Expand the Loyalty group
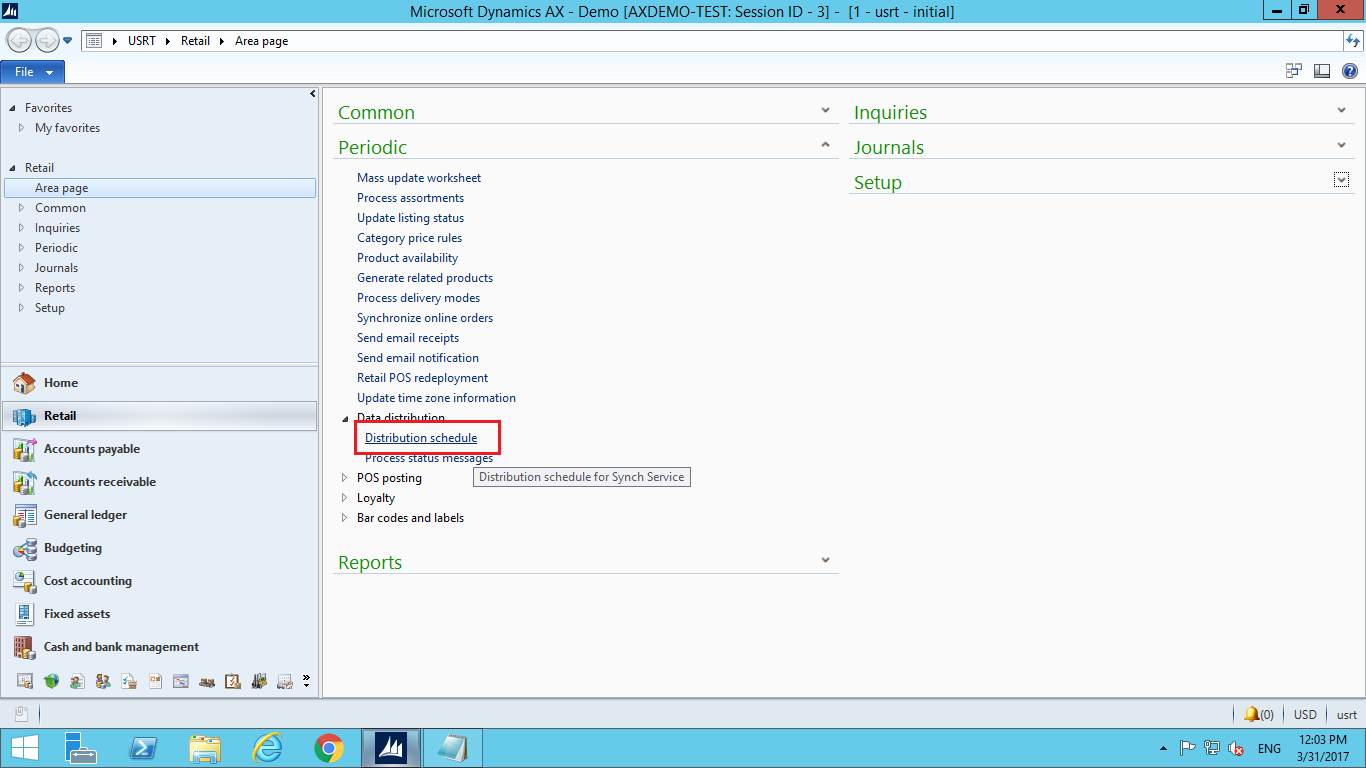Viewport: 1366px width, 768px height. pos(345,498)
